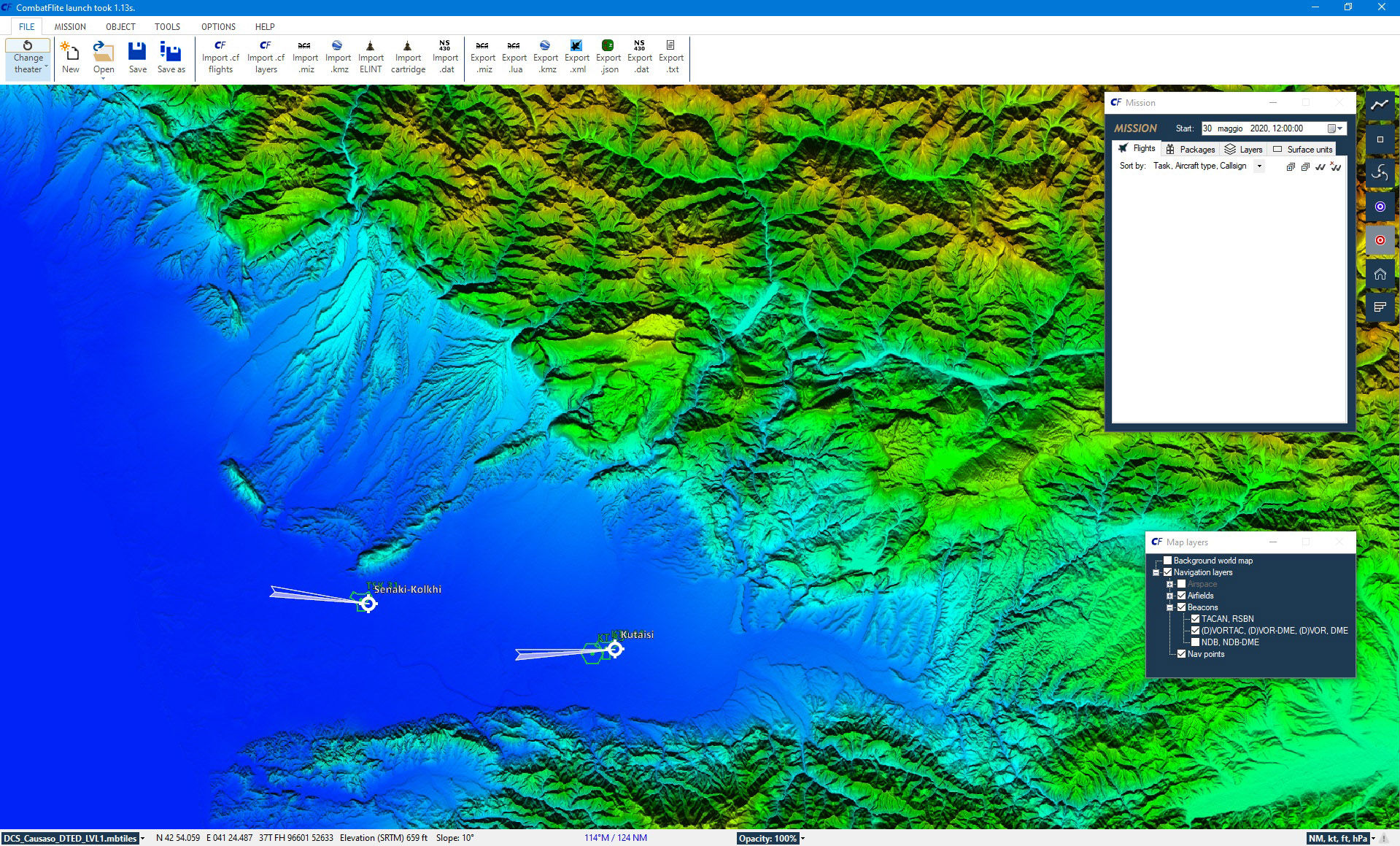1400x846 pixels.
Task: Check the NDB, NDB-DME layer
Action: (x=1195, y=642)
